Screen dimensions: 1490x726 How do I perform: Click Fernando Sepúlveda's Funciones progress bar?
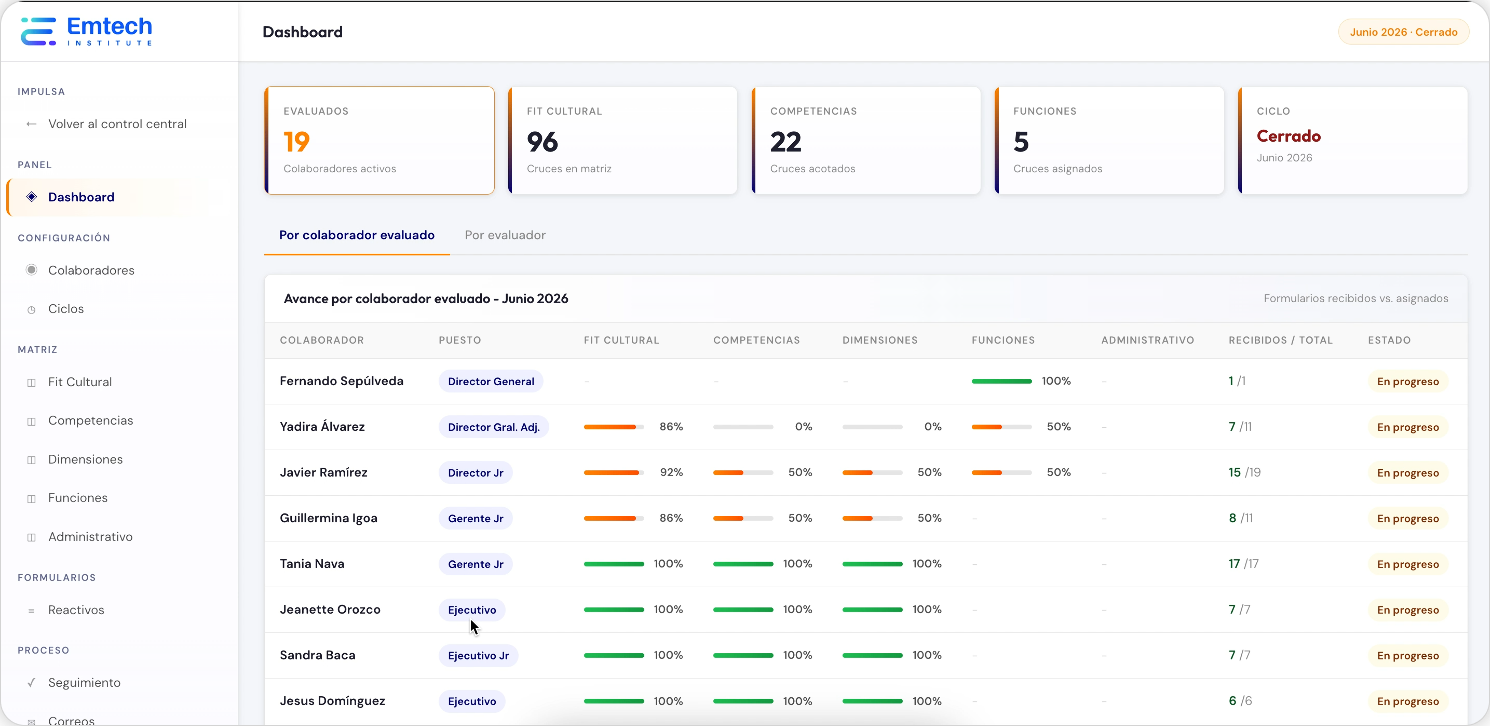coord(1002,381)
